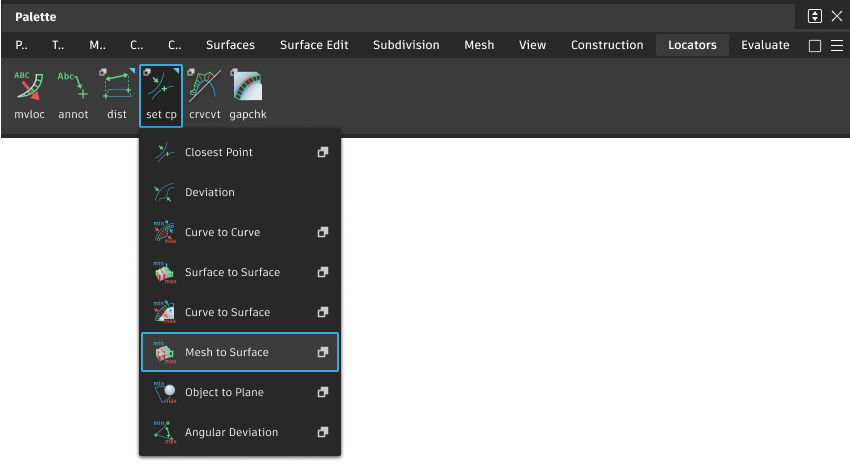Open the Palette hamburger menu
This screenshot has height=470, width=850.
837,46
